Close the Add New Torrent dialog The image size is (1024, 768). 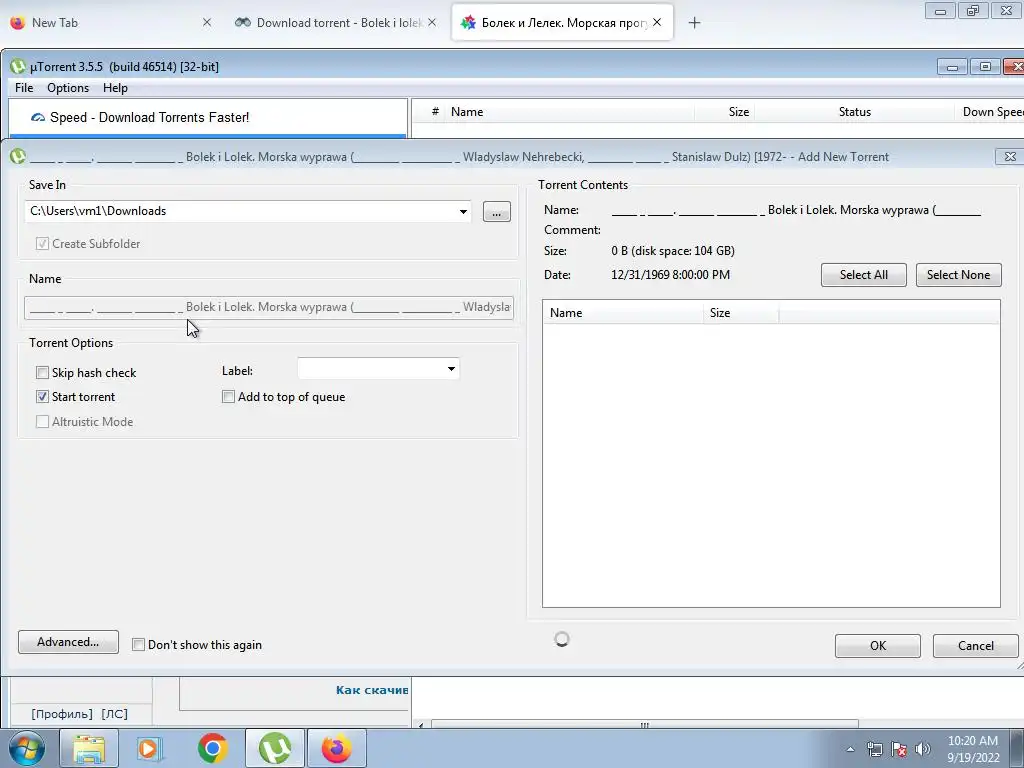click(1010, 157)
